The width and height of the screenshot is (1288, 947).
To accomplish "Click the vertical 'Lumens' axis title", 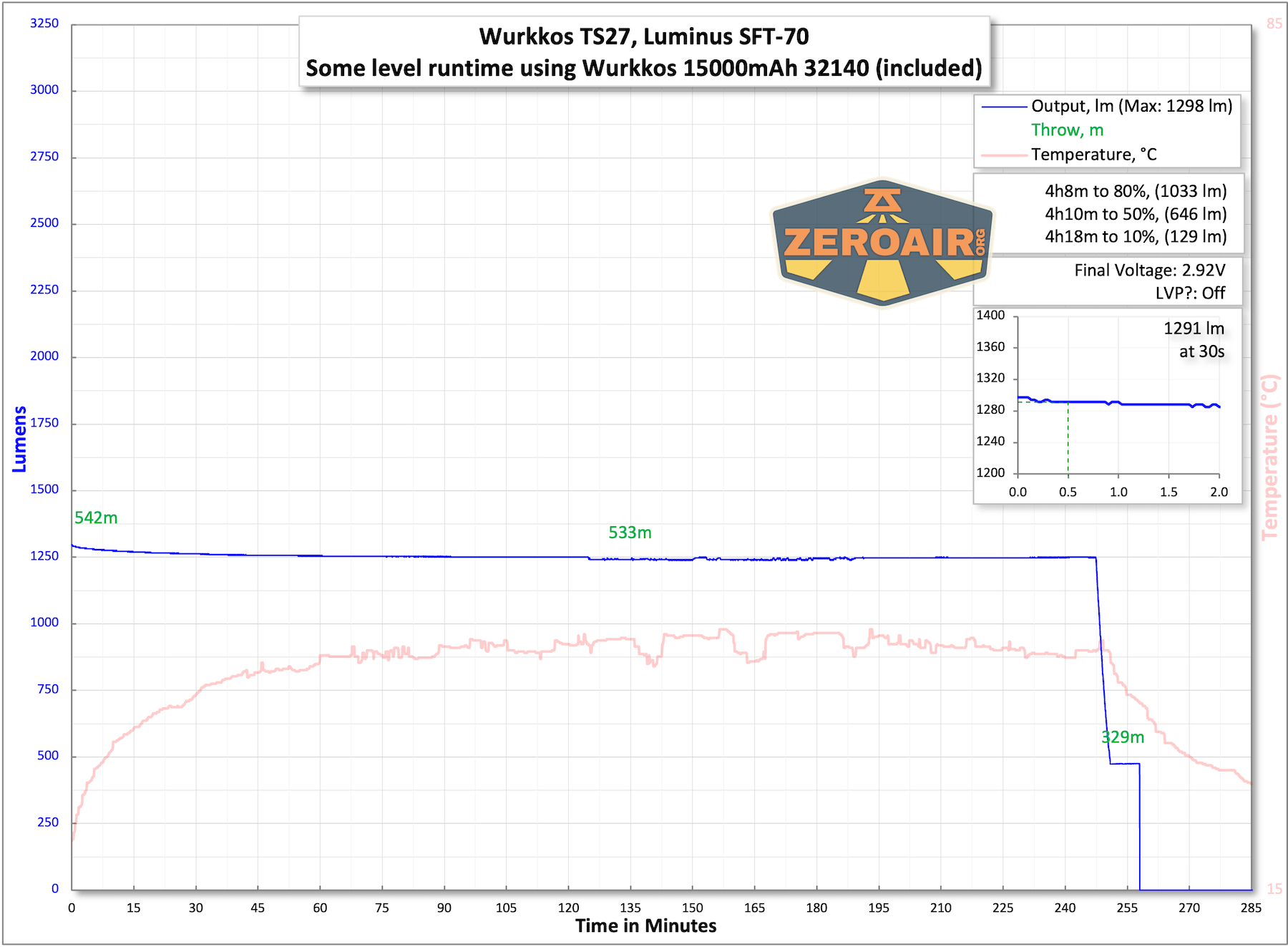I will tap(19, 439).
